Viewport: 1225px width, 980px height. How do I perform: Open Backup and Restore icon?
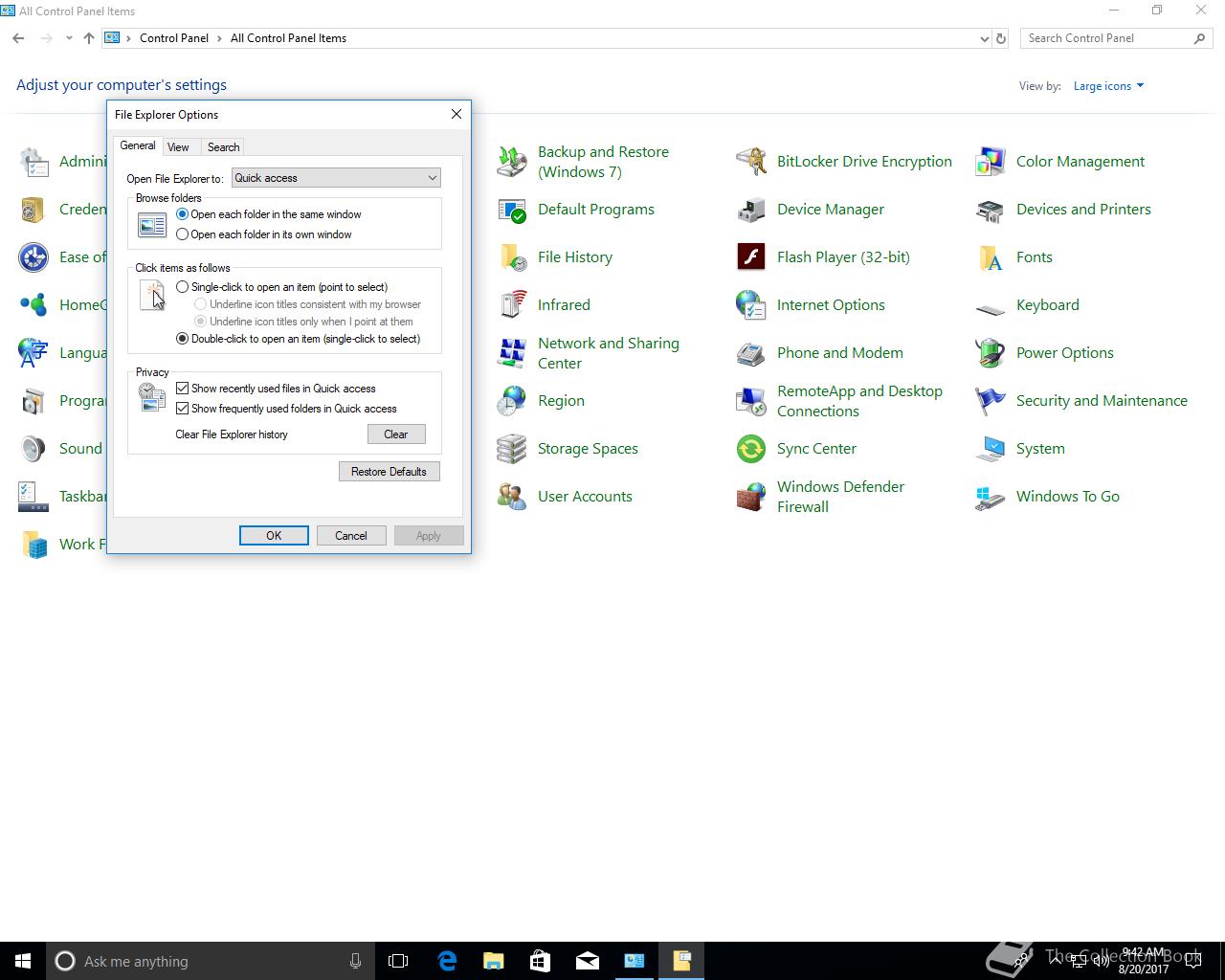click(512, 162)
